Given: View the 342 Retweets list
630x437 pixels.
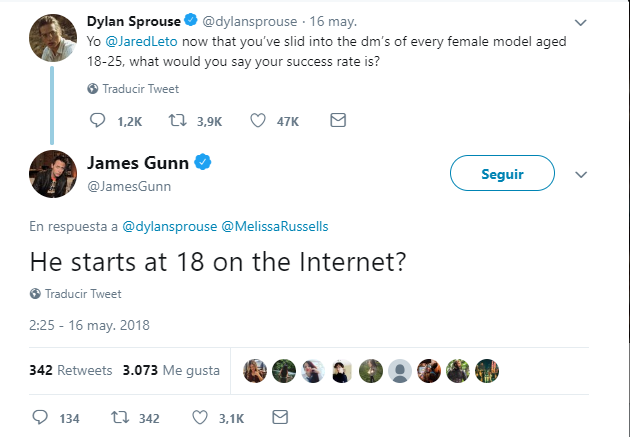Looking at the screenshot, I should [71, 370].
